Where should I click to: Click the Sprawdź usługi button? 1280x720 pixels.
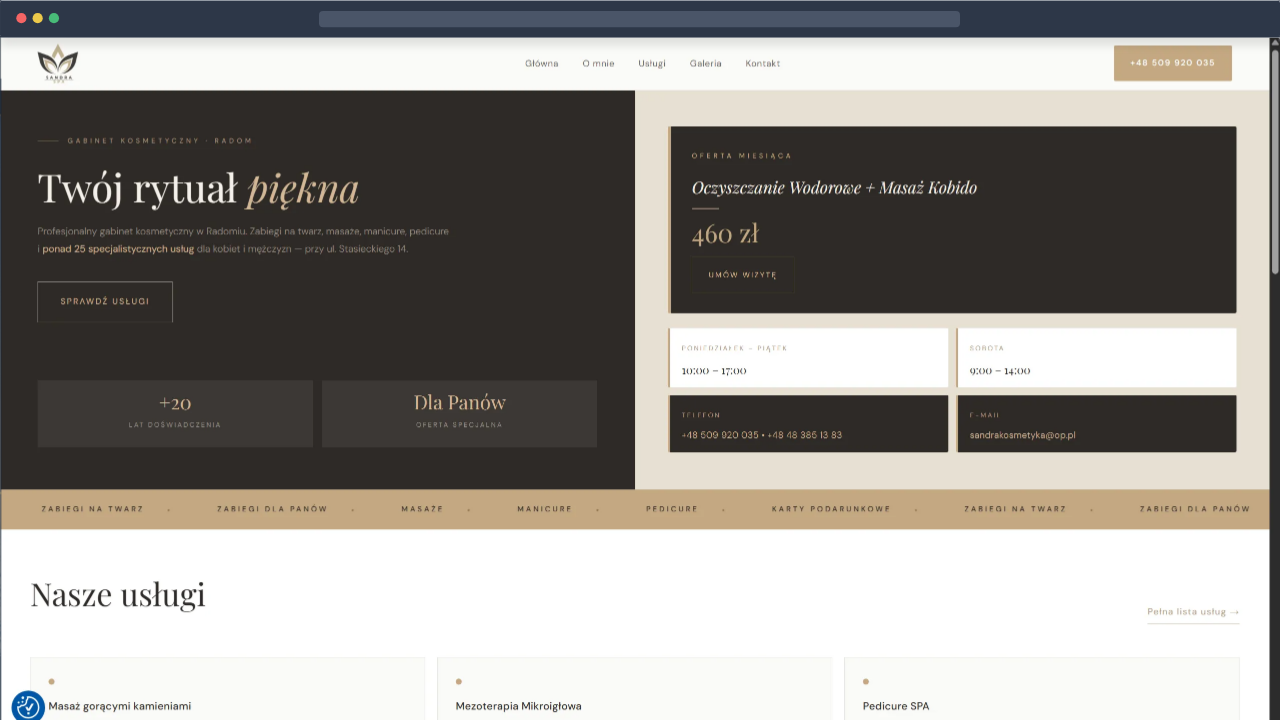point(105,301)
